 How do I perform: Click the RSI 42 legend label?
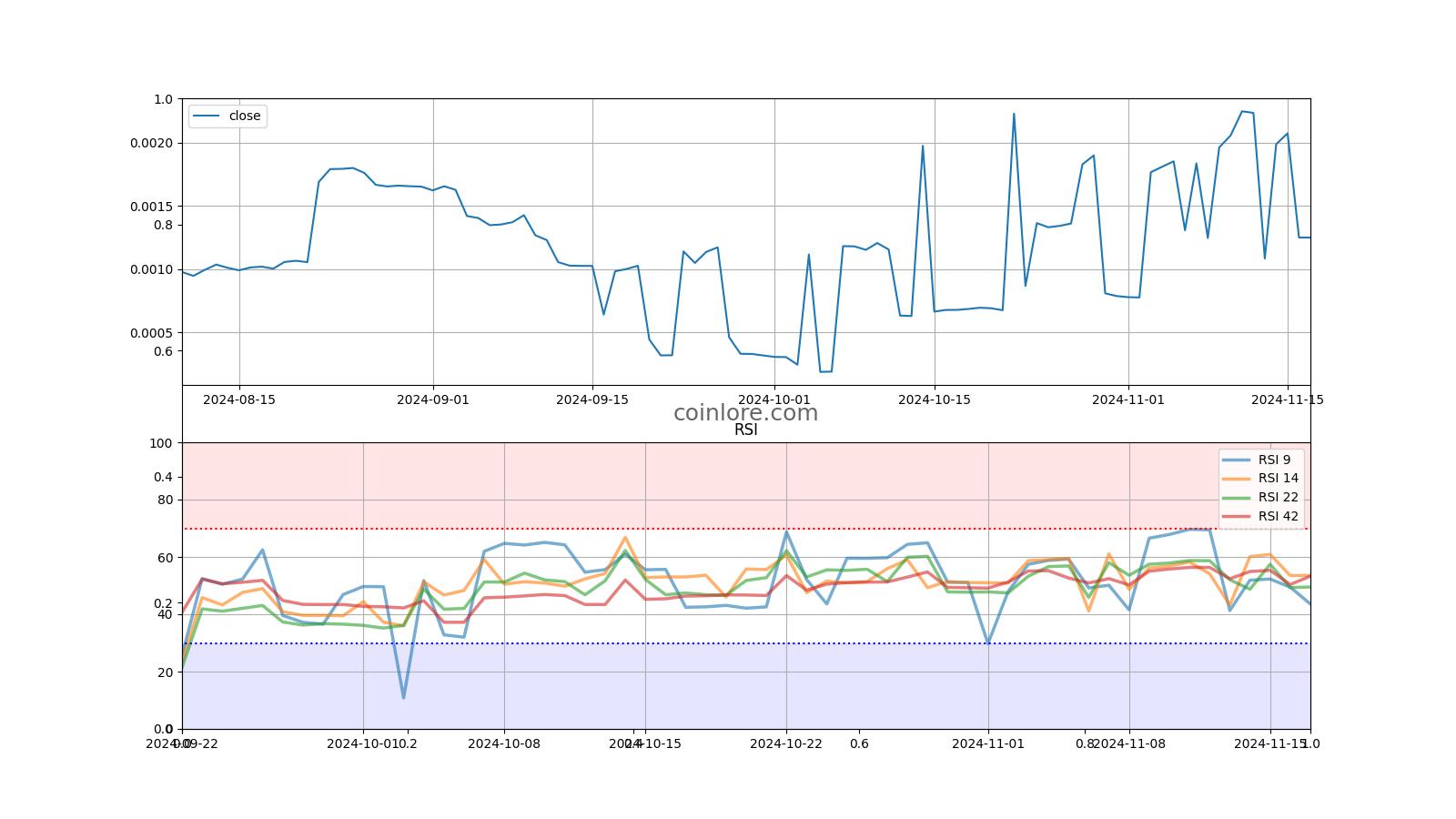click(x=1279, y=516)
